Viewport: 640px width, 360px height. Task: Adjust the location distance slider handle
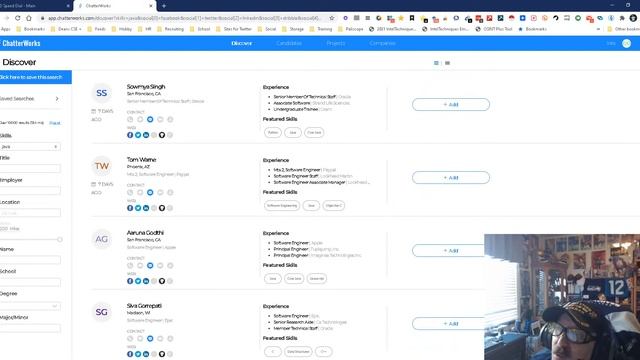(60, 240)
